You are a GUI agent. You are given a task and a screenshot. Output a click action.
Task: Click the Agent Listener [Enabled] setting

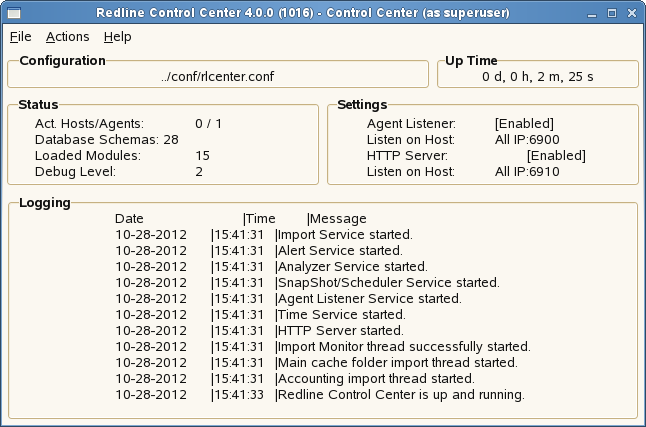(x=524, y=123)
